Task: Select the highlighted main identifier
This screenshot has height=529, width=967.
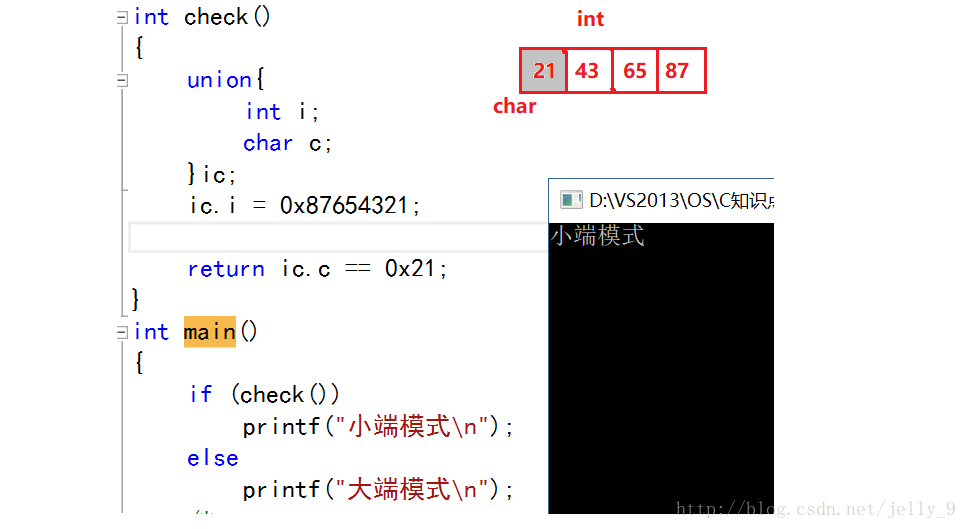Action: 210,332
